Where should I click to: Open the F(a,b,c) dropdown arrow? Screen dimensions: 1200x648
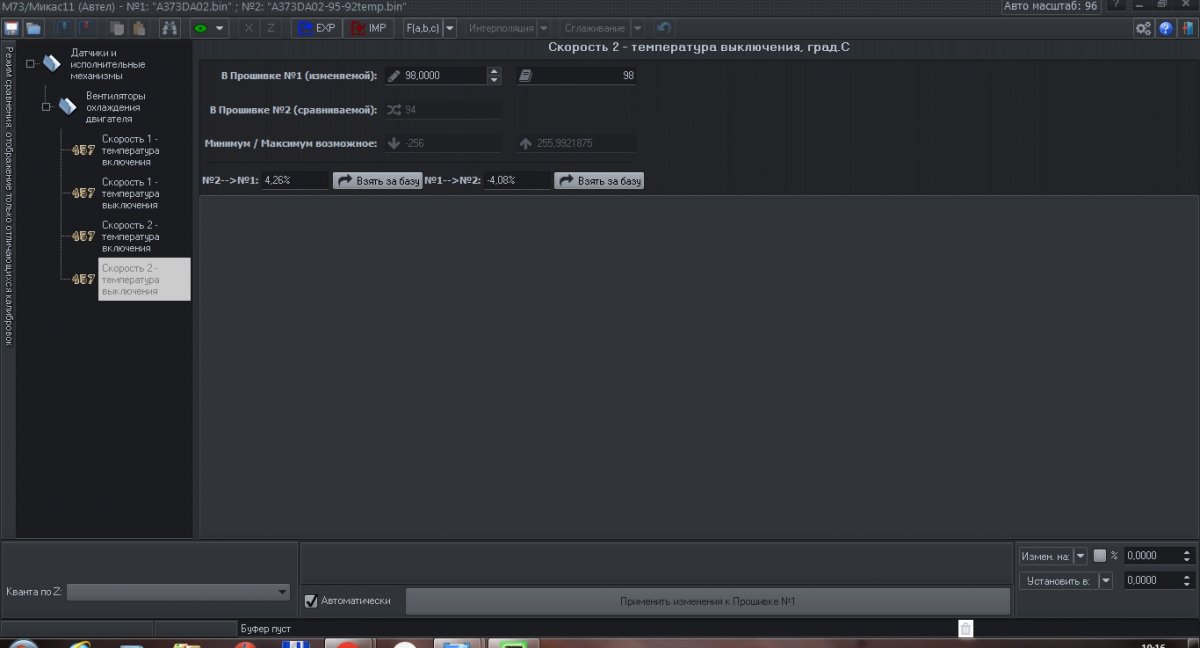tap(449, 28)
